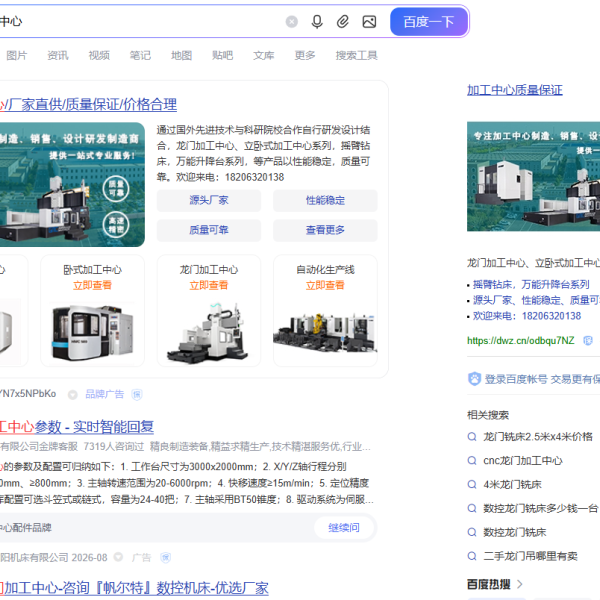
Task: Search related 4米龙门铣床
Action: pyautogui.click(x=512, y=484)
